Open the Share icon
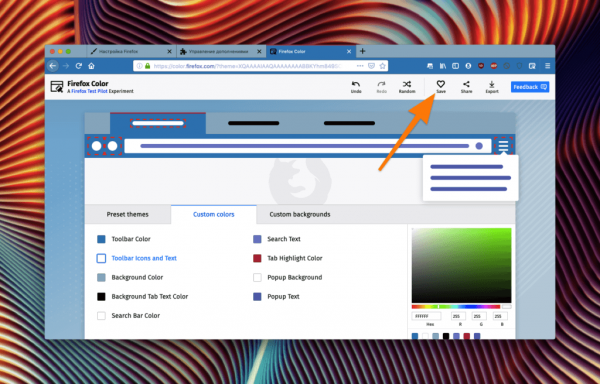The height and width of the screenshot is (384, 600). click(x=466, y=84)
